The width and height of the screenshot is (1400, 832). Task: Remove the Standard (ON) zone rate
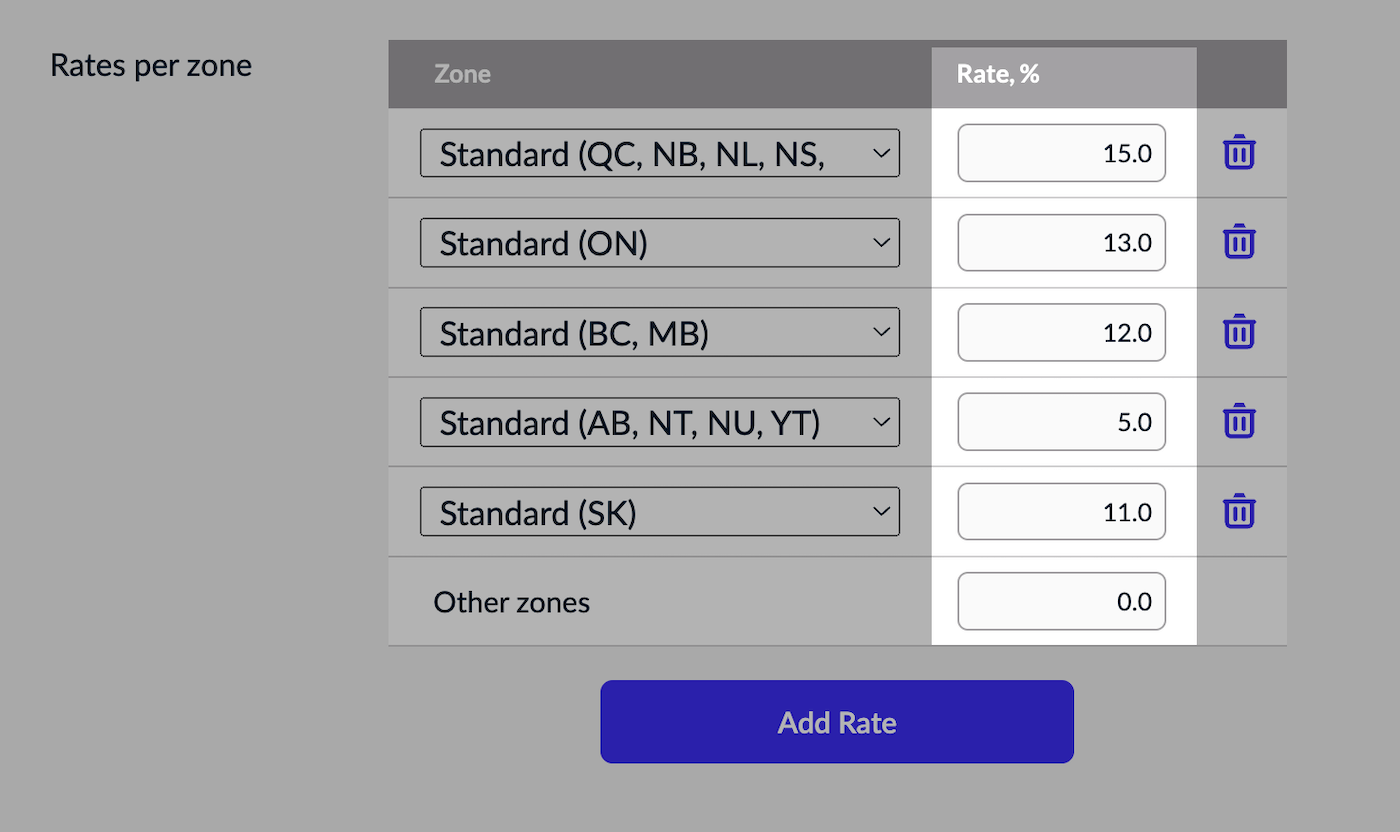coord(1239,242)
